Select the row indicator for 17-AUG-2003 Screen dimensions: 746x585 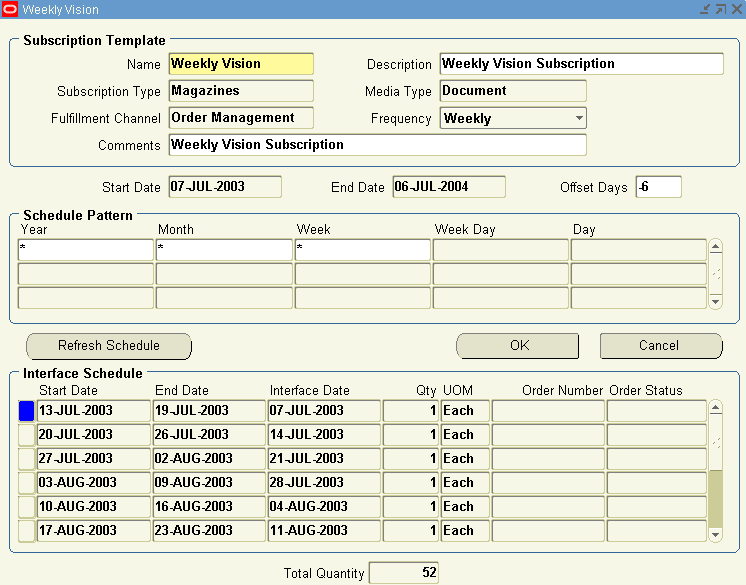tap(26, 531)
